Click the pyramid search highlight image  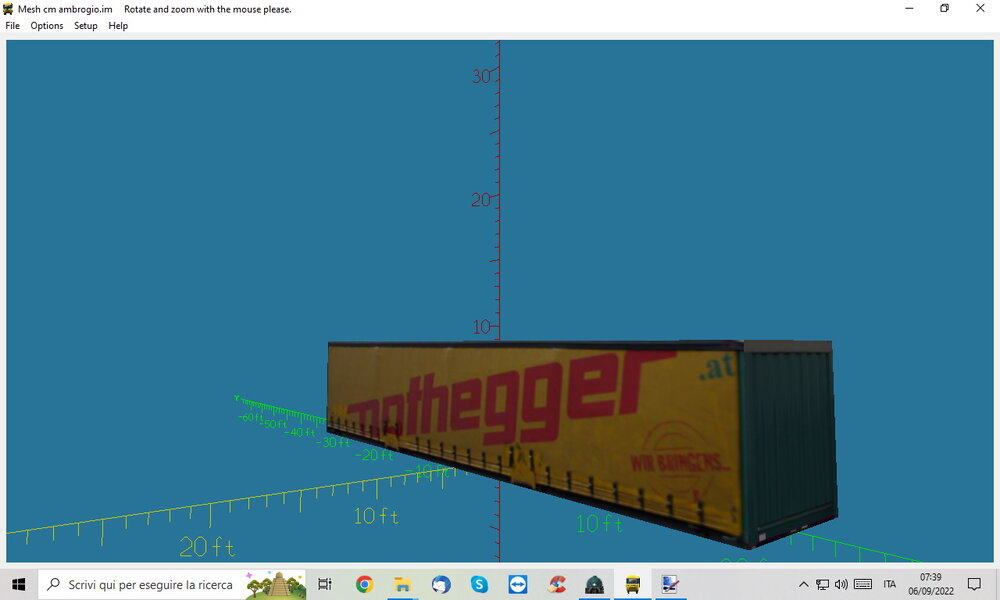[276, 584]
